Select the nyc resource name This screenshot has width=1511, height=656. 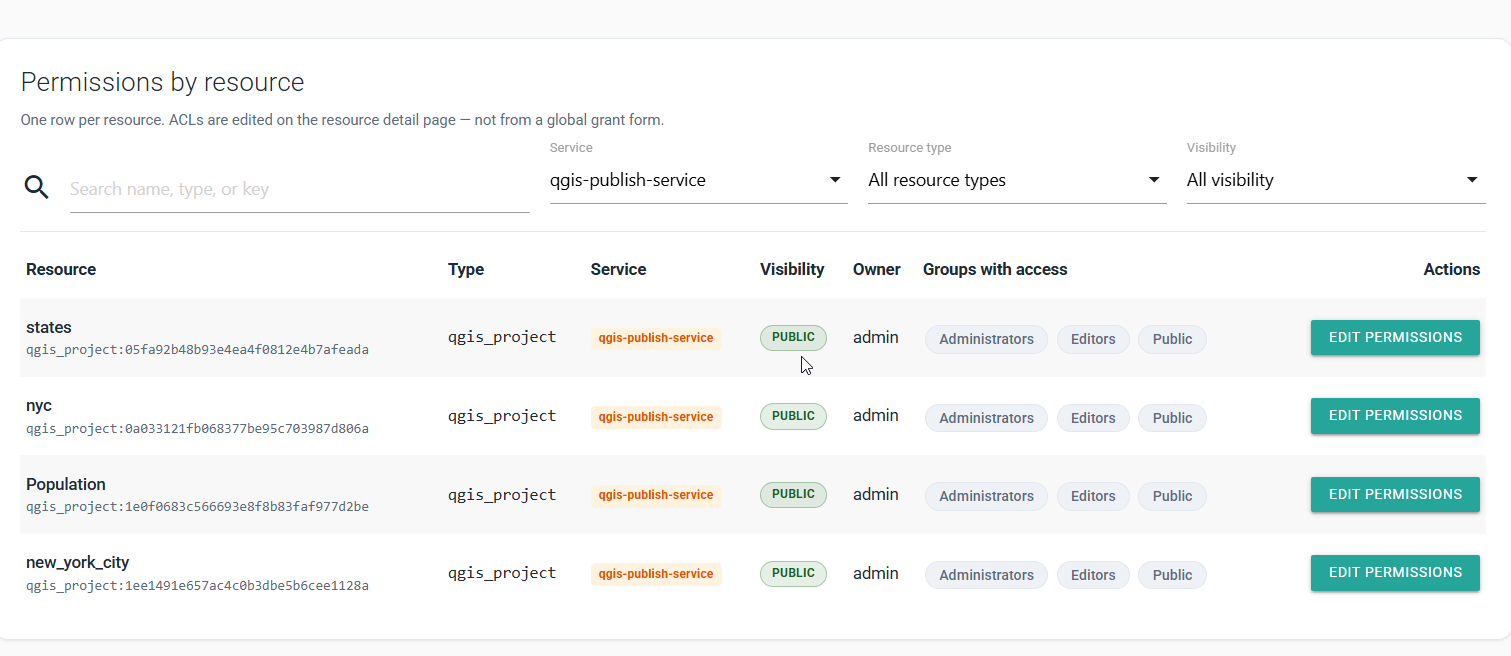pyautogui.click(x=39, y=405)
